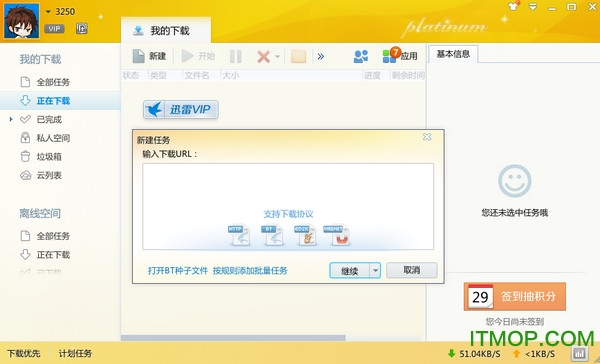The image size is (600, 364).
Task: Click the upload speed <1KB/S indicator
Action: pyautogui.click(x=534, y=354)
